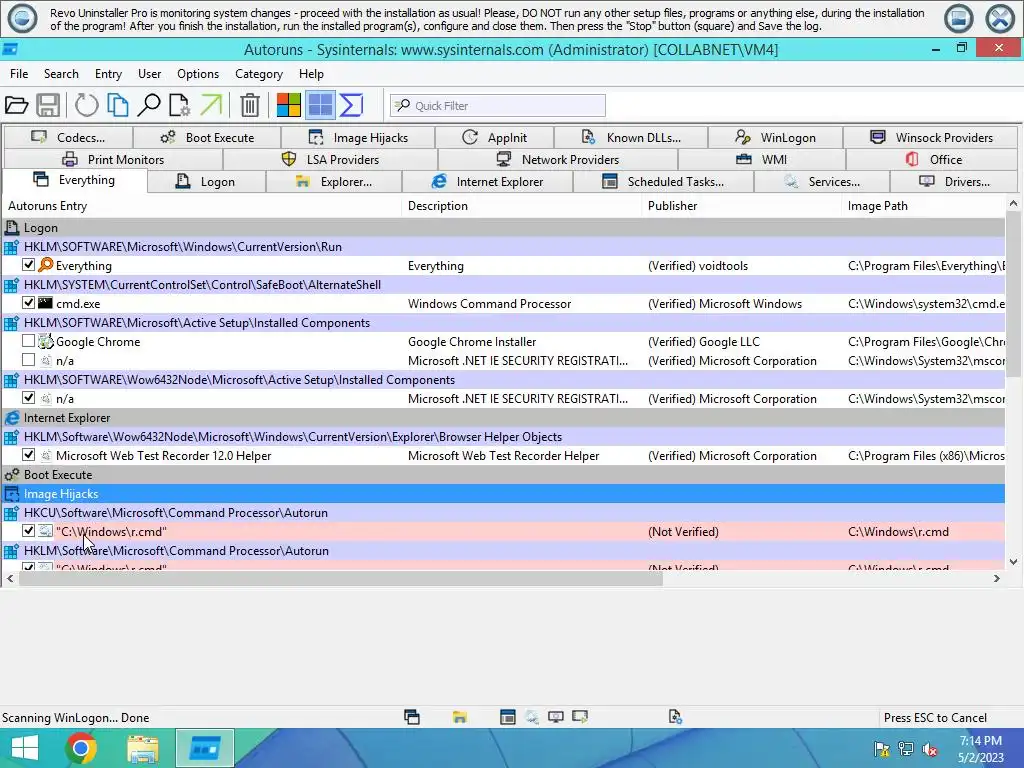The width and height of the screenshot is (1024, 768).
Task: Switch to the Winsock Providers tab
Action: point(931,137)
